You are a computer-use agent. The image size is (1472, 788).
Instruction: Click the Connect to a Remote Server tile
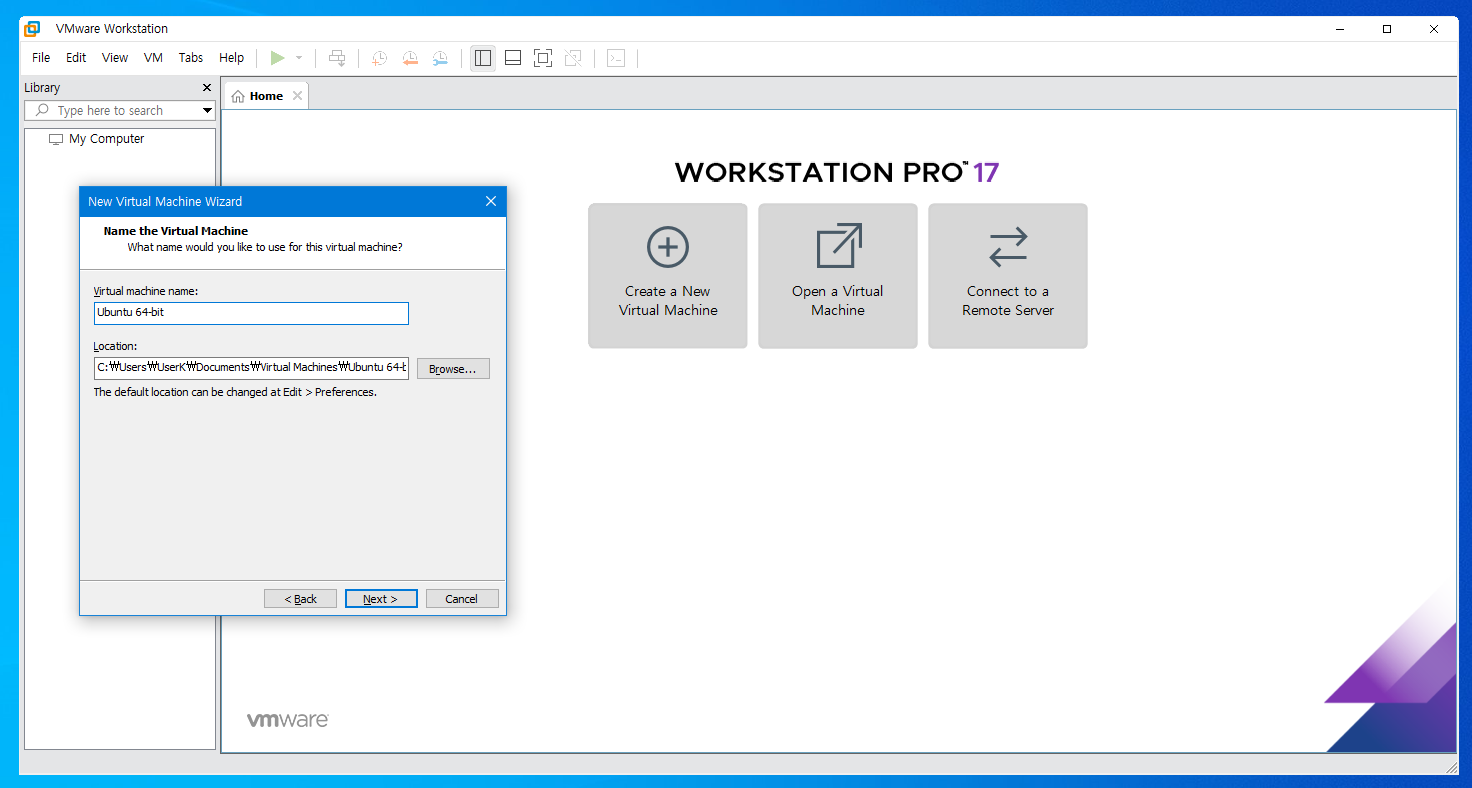pyautogui.click(x=1008, y=276)
